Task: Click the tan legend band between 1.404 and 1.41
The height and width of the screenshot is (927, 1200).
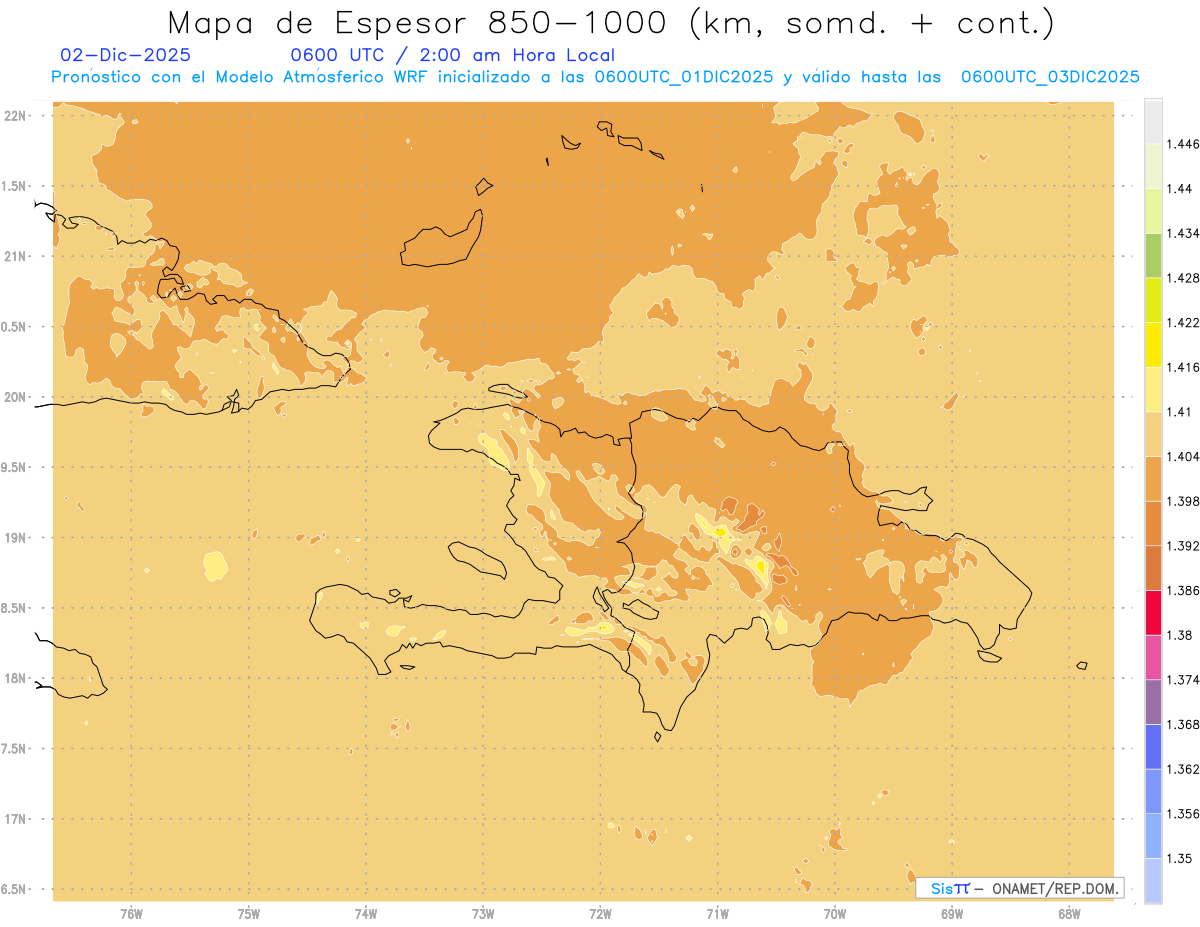Action: click(1153, 434)
